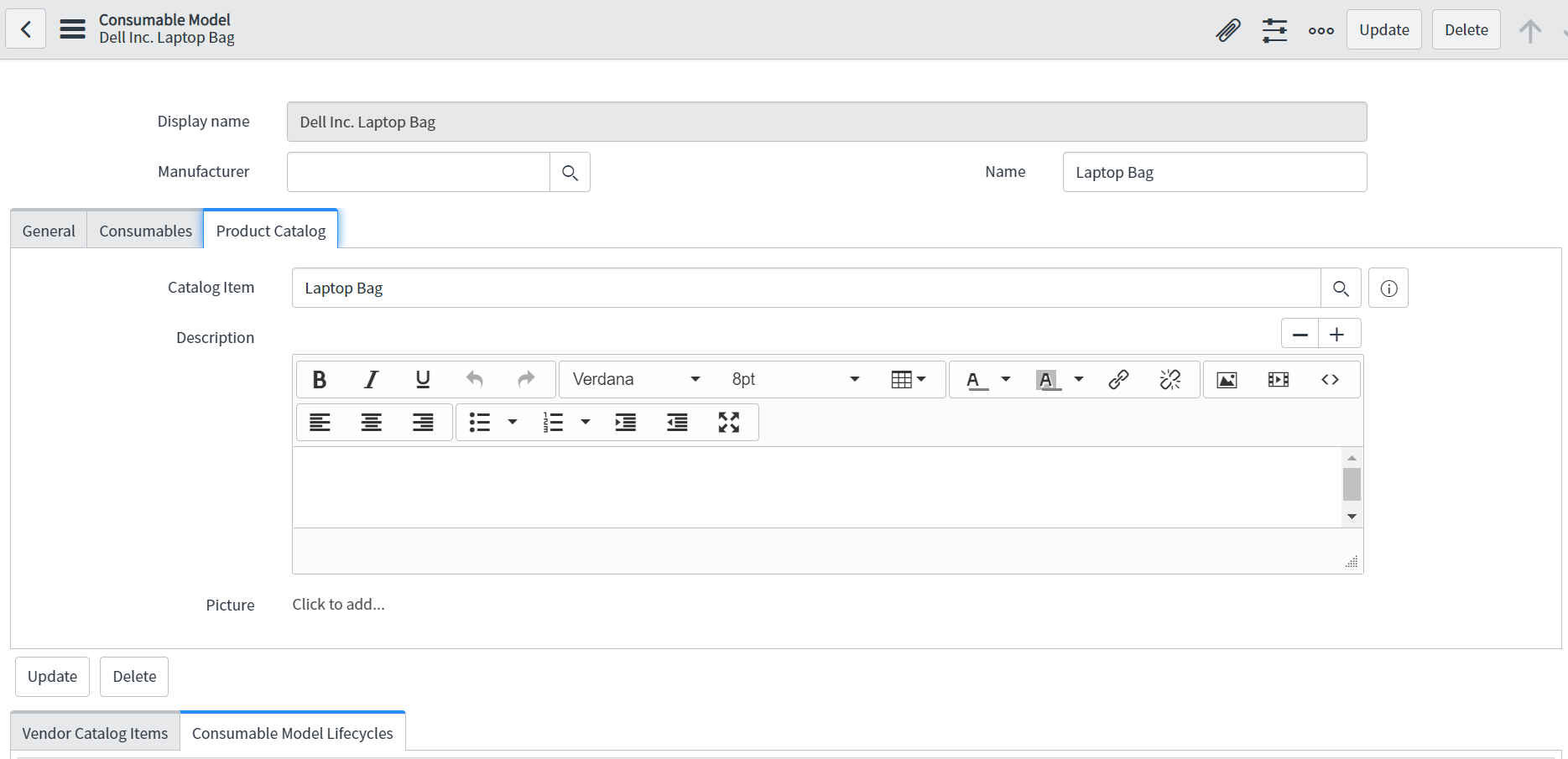
Task: Click the bottom Delete button
Action: pos(134,676)
